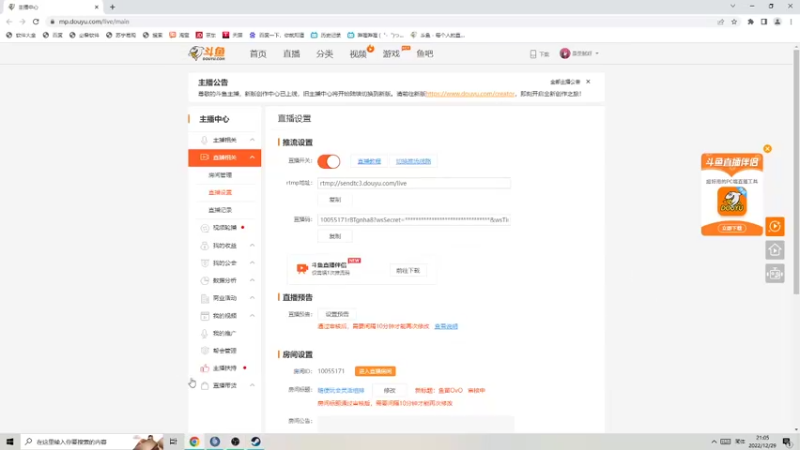Copy the stream key with the button below it

point(335,236)
